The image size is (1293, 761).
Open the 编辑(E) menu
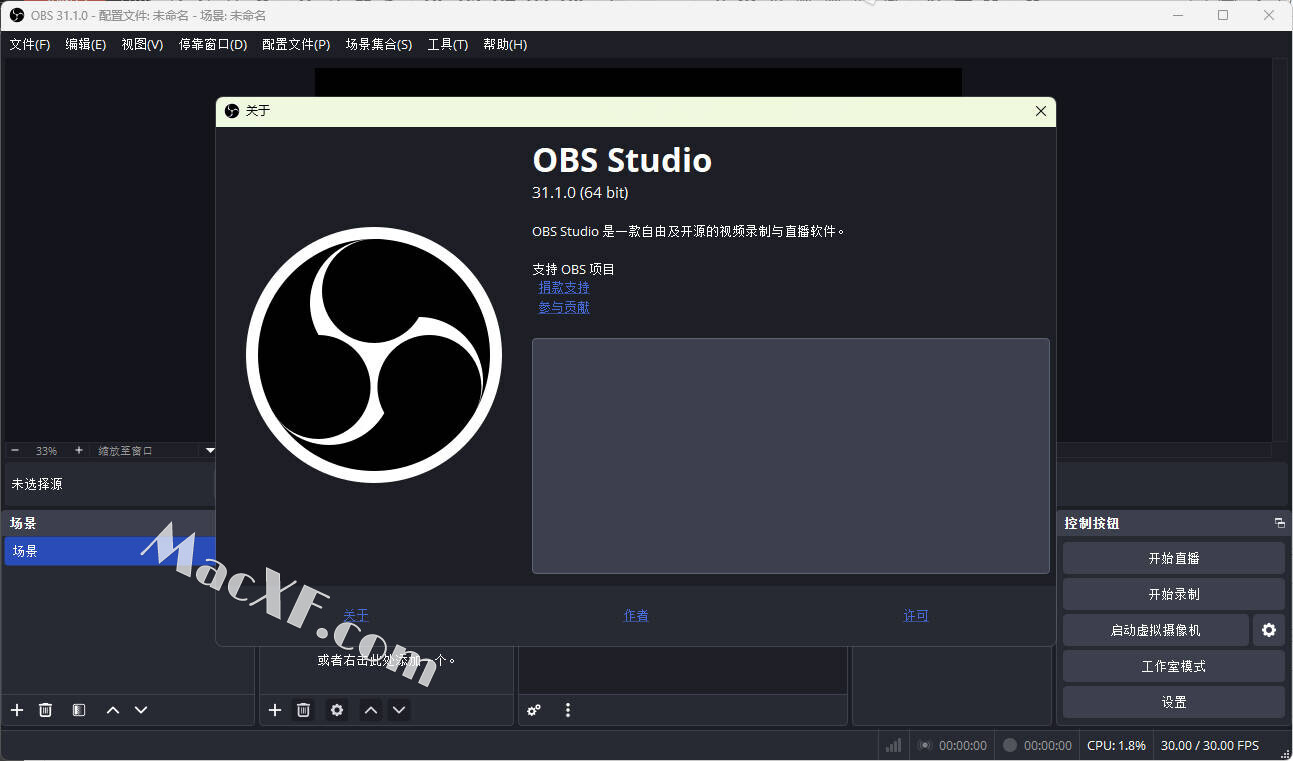point(86,45)
